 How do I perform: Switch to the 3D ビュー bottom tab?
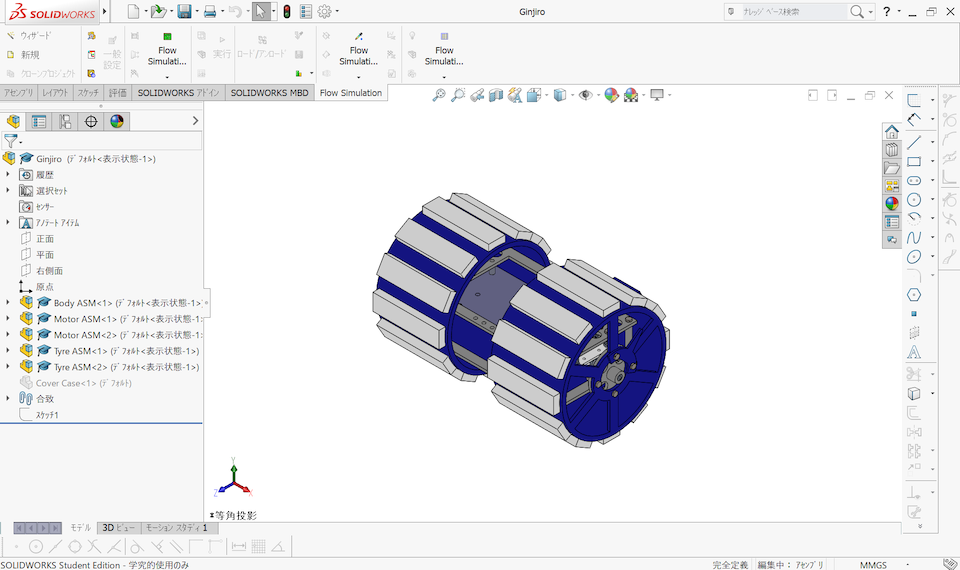(119, 528)
